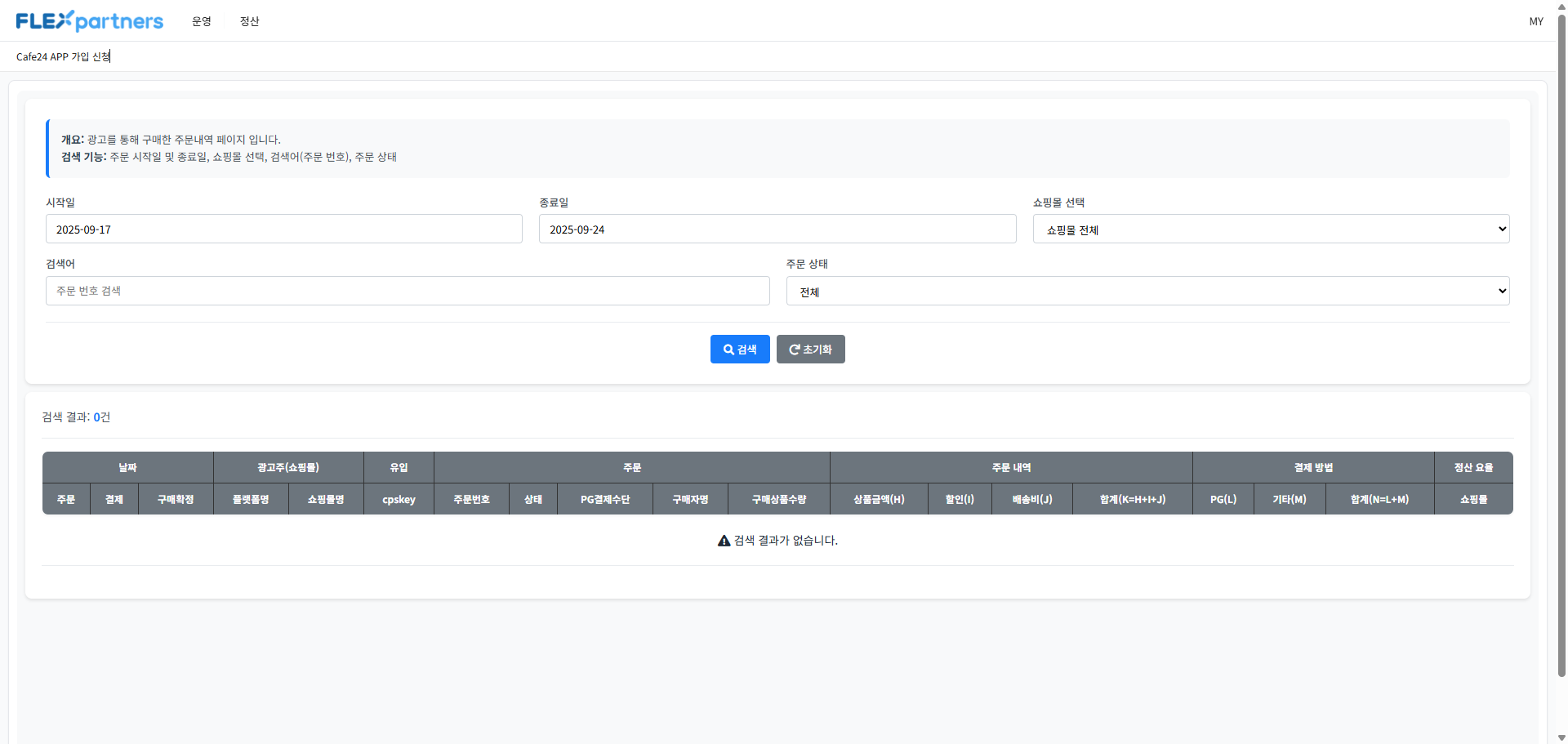The height and width of the screenshot is (744, 1568).
Task: Focus the 주문 번호 검색 input field
Action: tap(407, 291)
